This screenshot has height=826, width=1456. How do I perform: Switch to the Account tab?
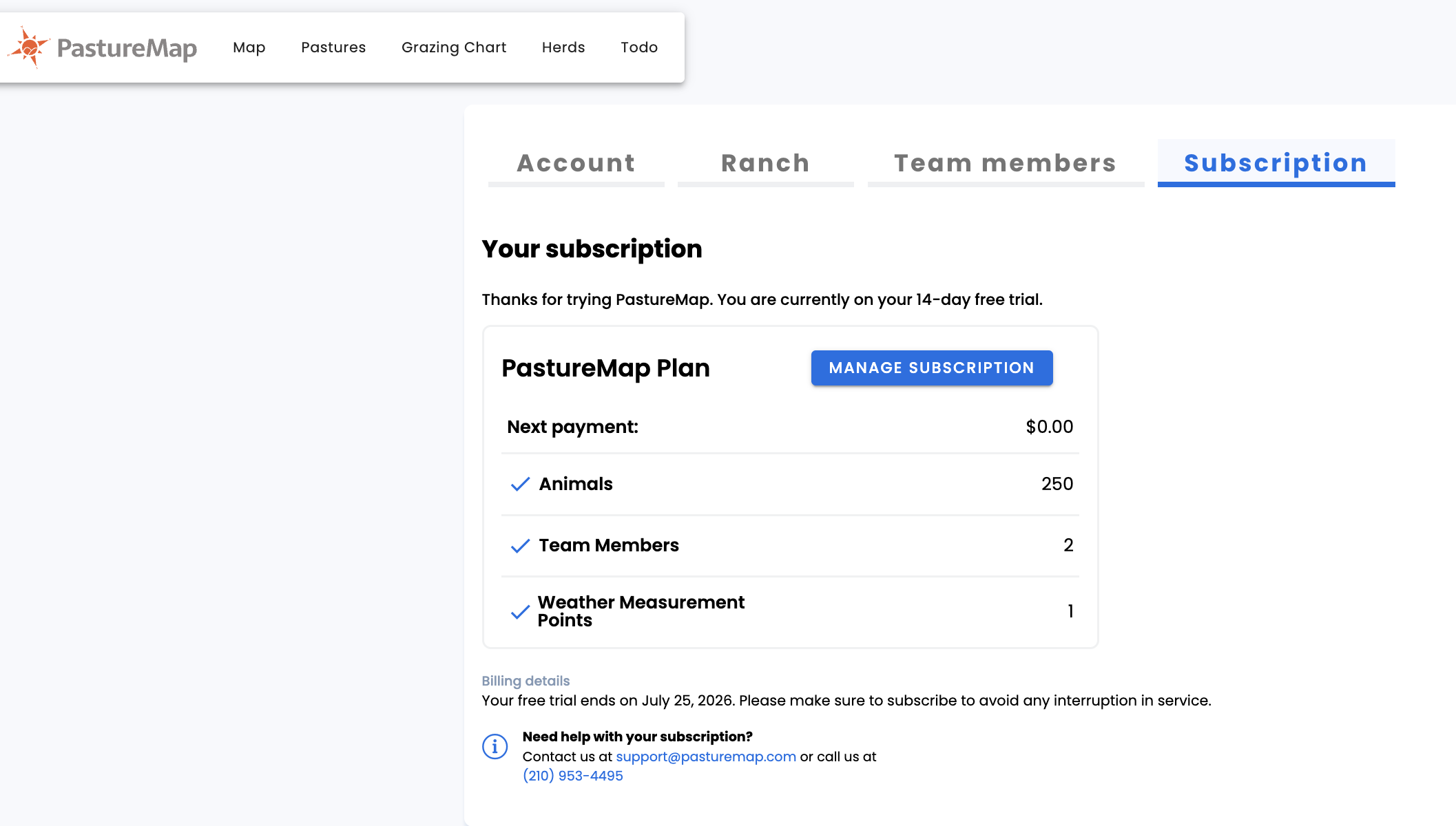pyautogui.click(x=576, y=163)
